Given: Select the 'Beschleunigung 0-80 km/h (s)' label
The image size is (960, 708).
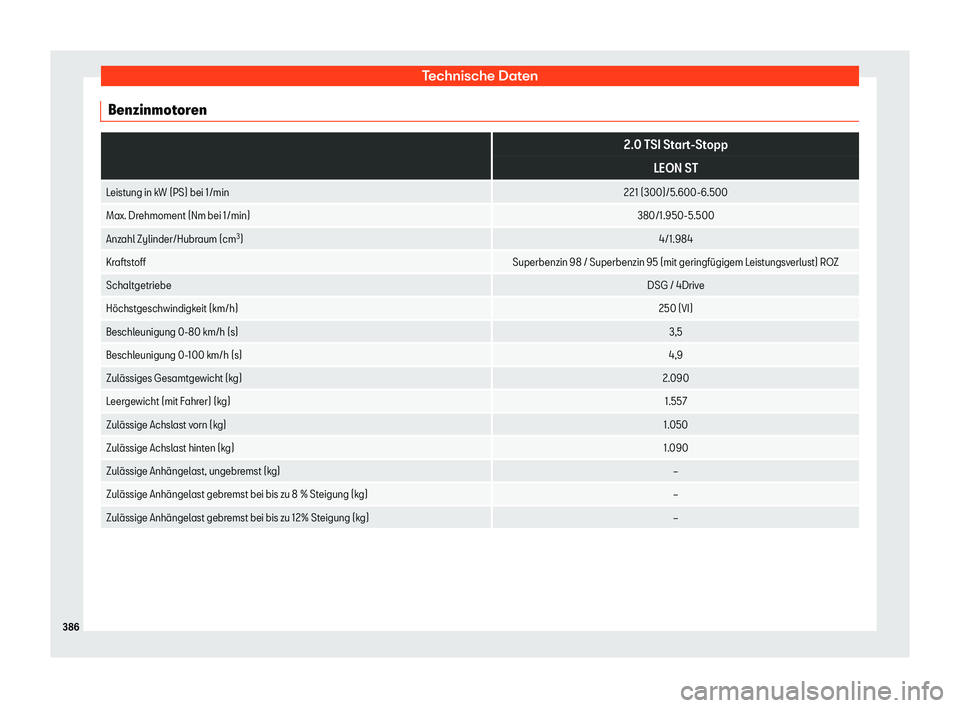Looking at the screenshot, I should pos(172,332).
